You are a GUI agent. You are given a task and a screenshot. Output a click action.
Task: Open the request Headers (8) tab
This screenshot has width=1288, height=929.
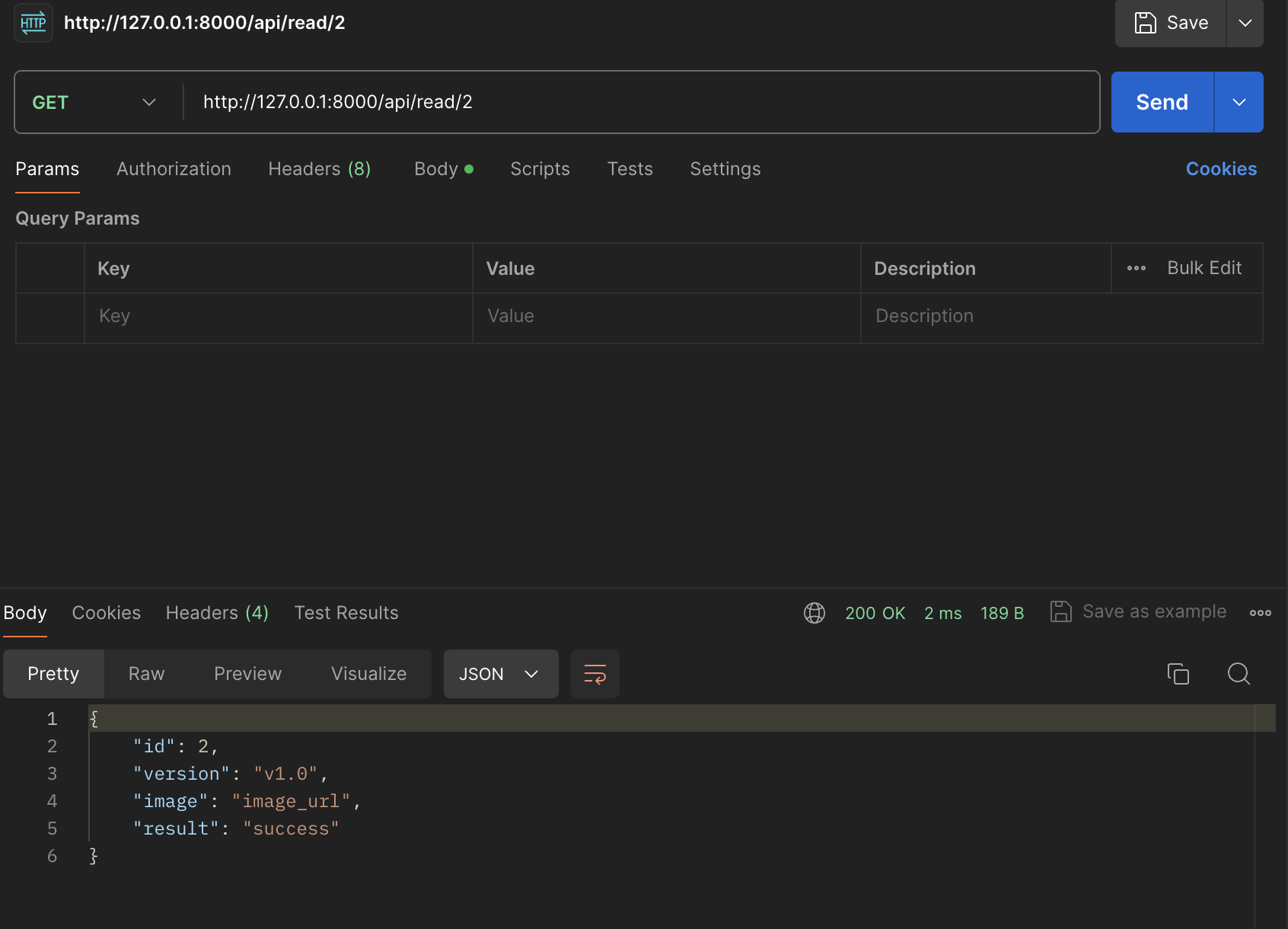[320, 169]
